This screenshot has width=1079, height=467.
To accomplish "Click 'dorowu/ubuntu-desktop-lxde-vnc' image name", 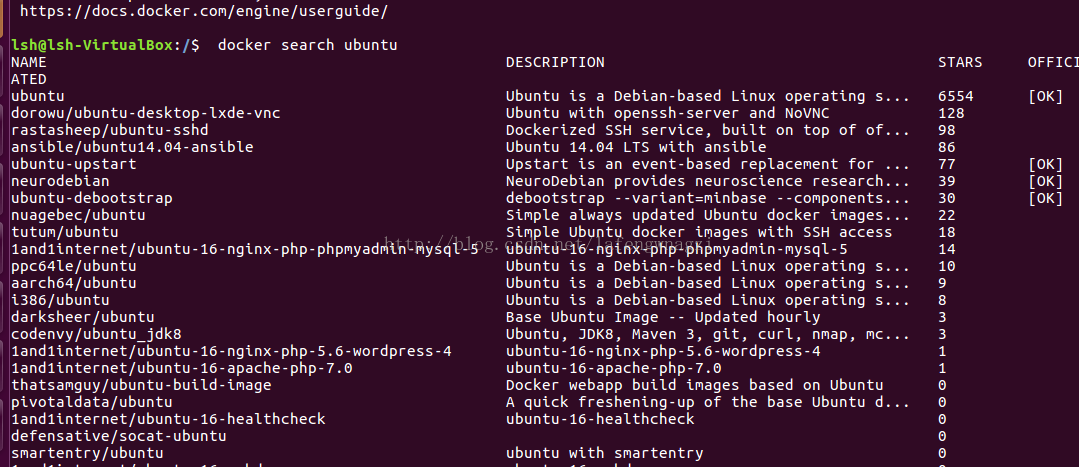I will [x=146, y=113].
